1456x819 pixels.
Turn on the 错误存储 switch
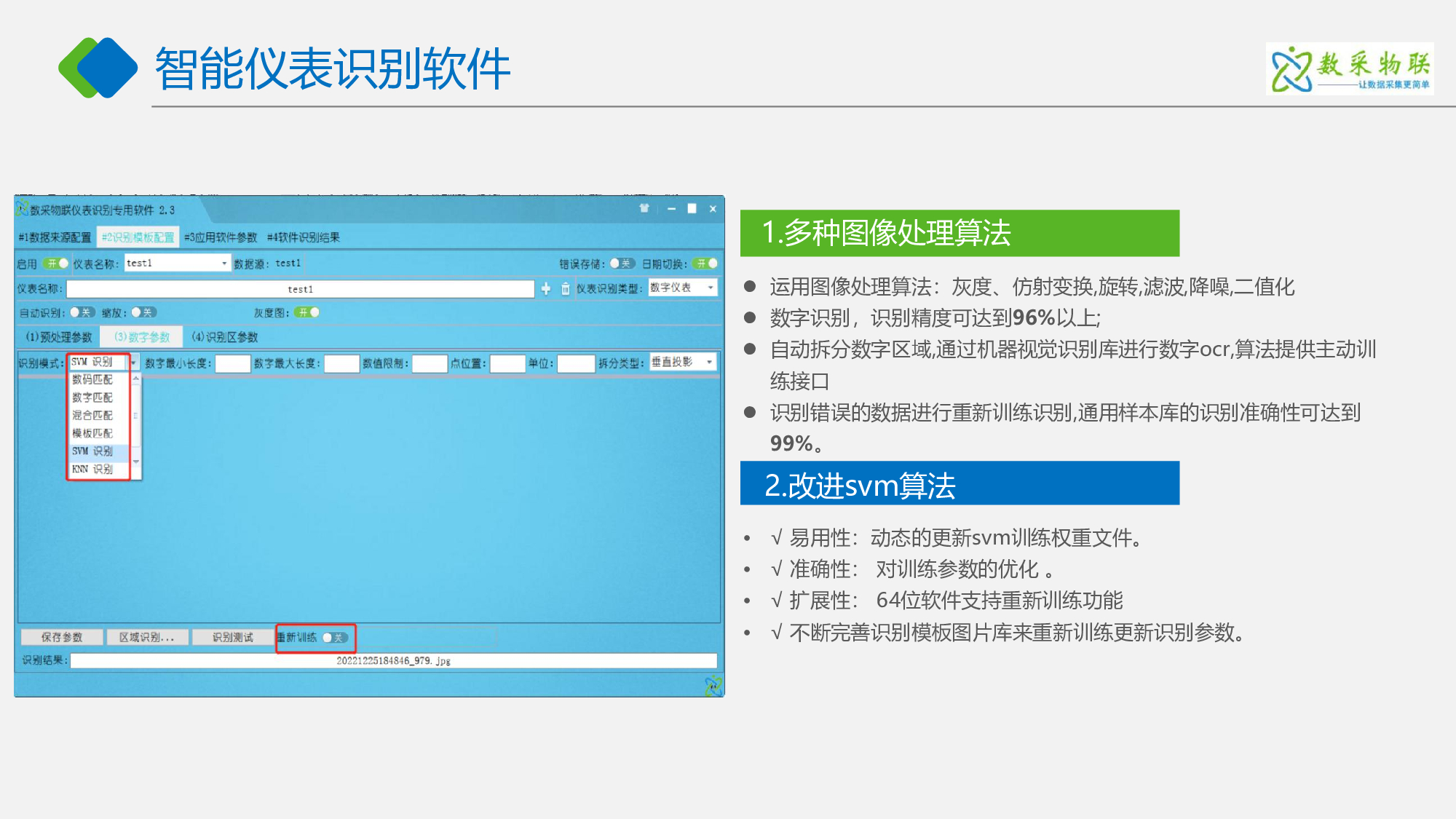[622, 264]
